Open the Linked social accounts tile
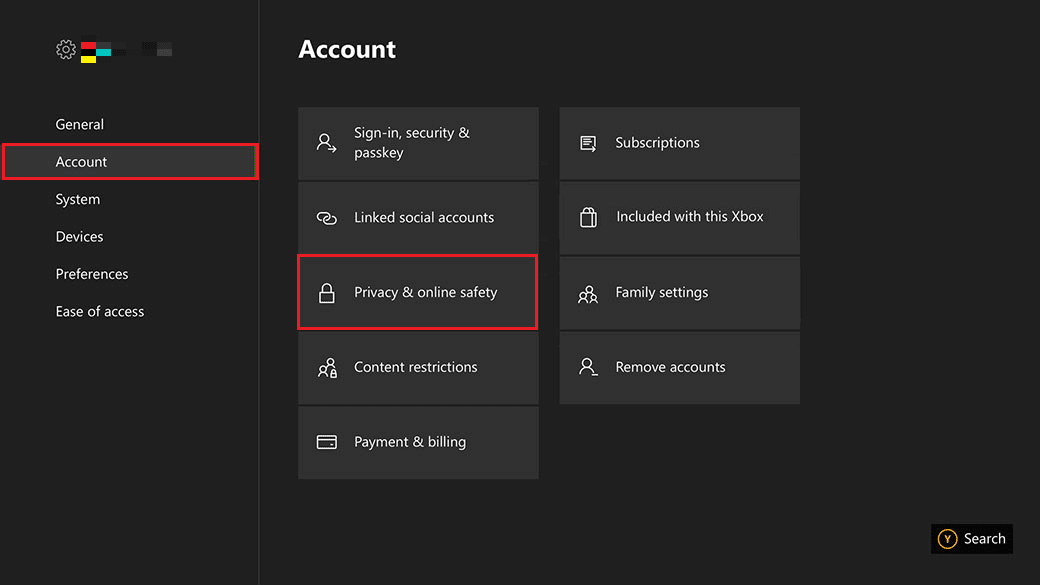 click(418, 218)
